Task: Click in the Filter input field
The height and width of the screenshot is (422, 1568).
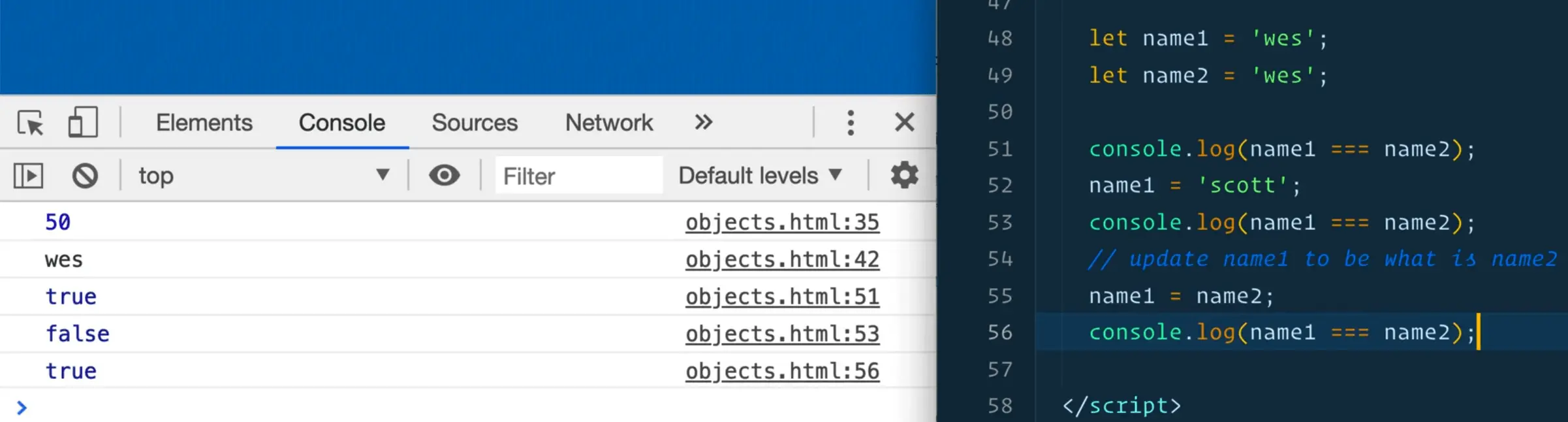Action: [x=578, y=176]
